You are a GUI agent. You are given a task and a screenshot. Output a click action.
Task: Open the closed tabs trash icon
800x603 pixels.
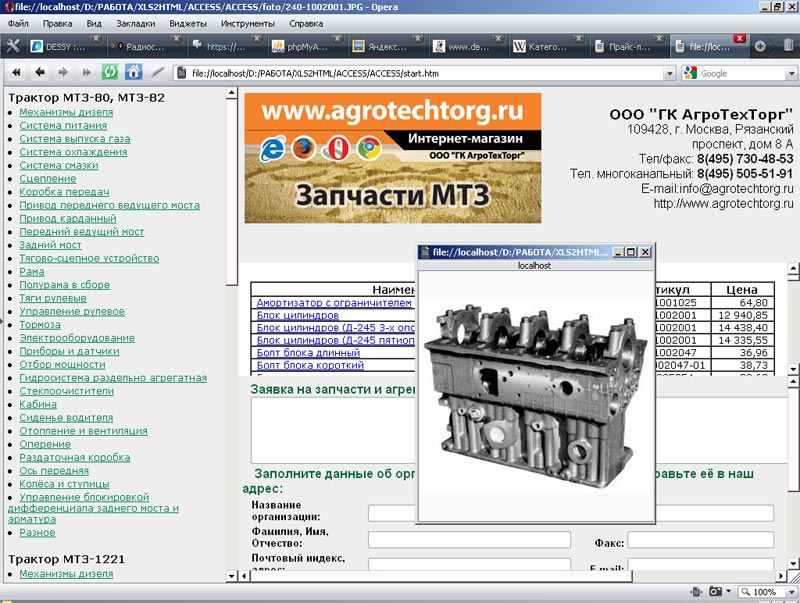pyautogui.click(x=788, y=46)
